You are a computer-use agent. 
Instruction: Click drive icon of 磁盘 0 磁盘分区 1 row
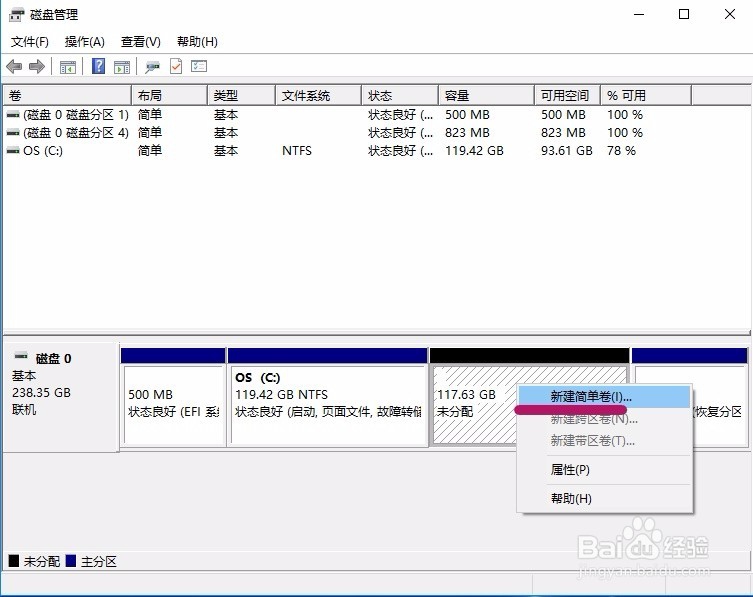coord(13,115)
